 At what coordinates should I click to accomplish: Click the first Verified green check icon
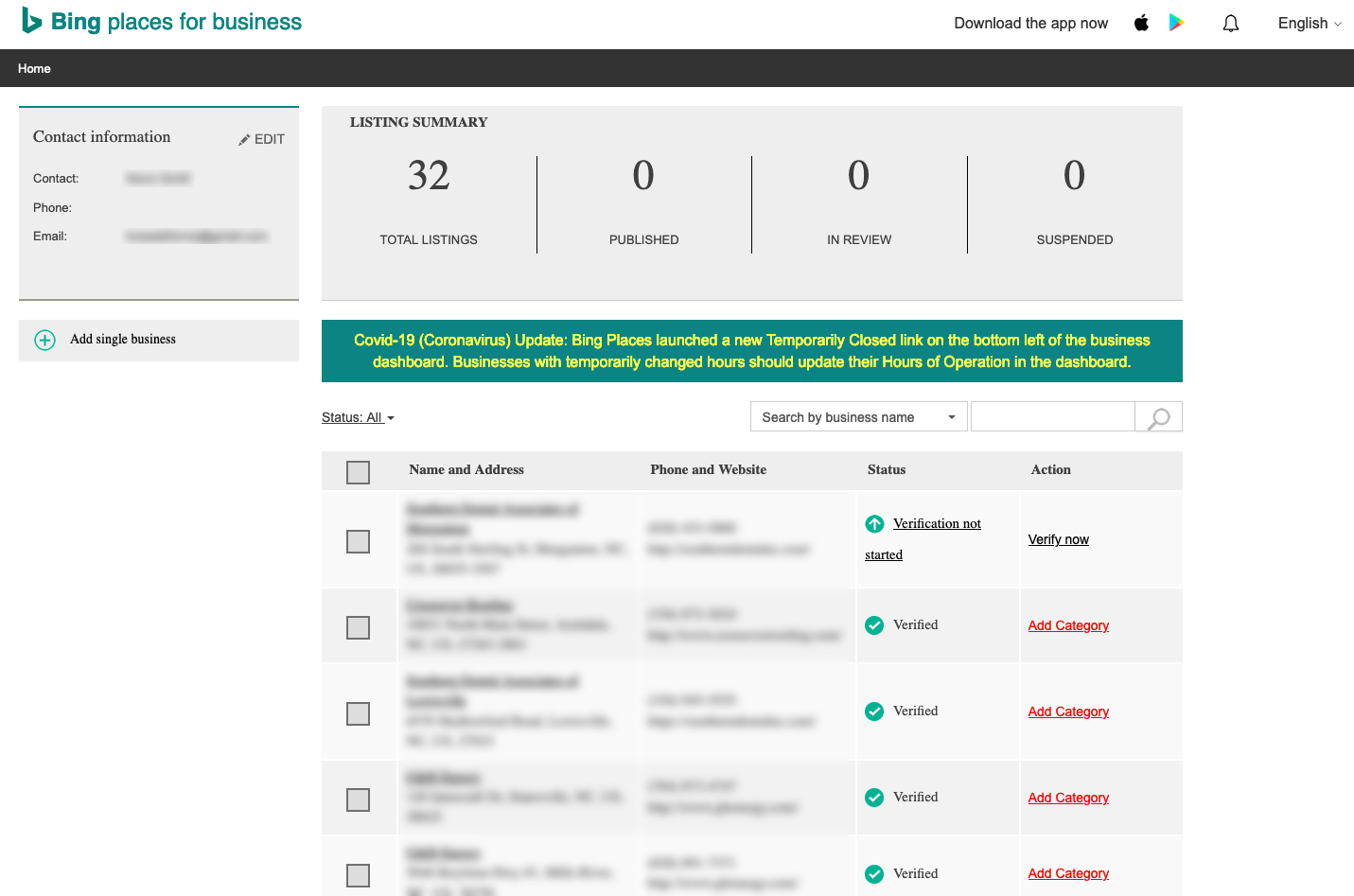pyautogui.click(x=874, y=625)
